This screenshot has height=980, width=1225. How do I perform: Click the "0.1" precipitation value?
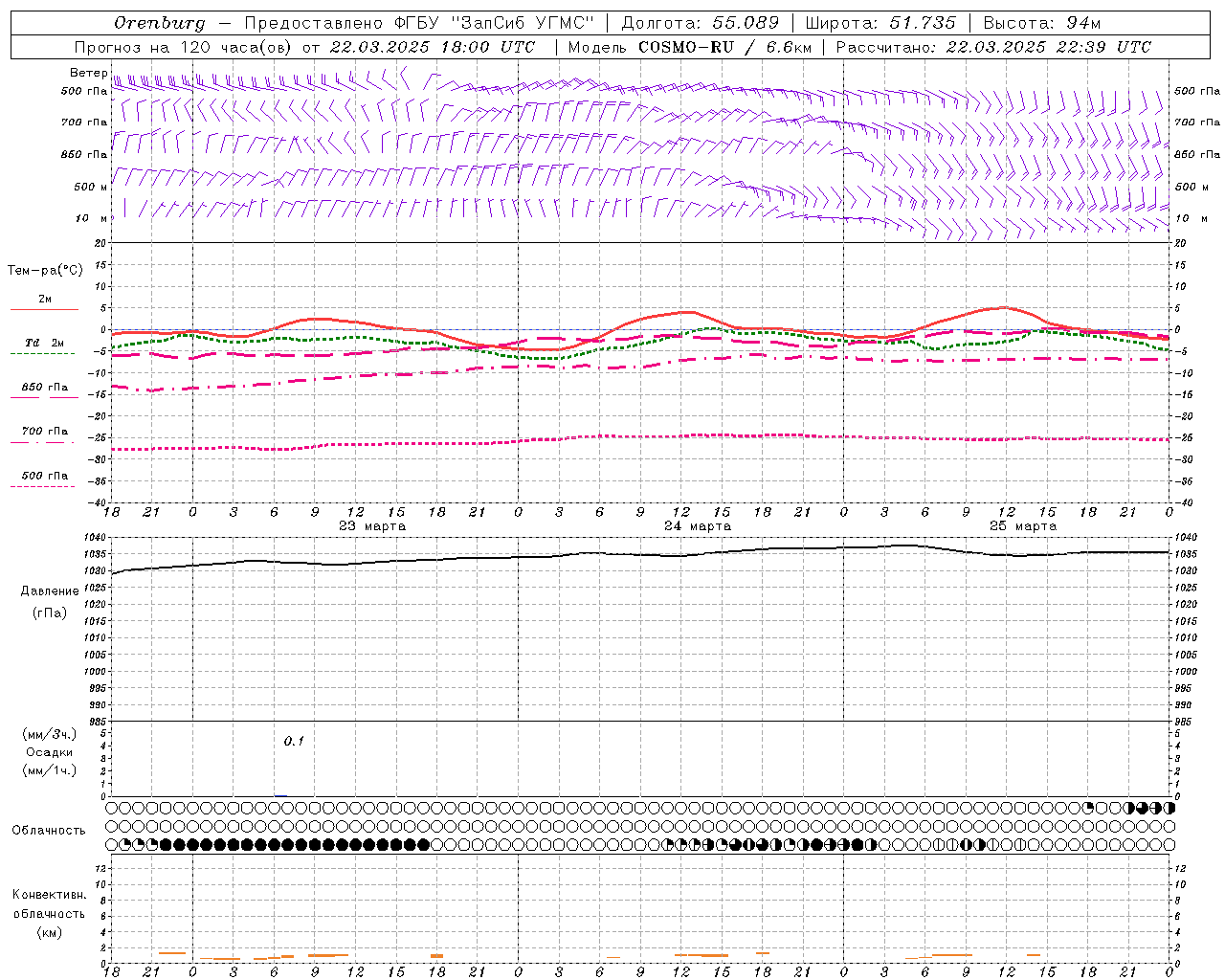pos(293,742)
